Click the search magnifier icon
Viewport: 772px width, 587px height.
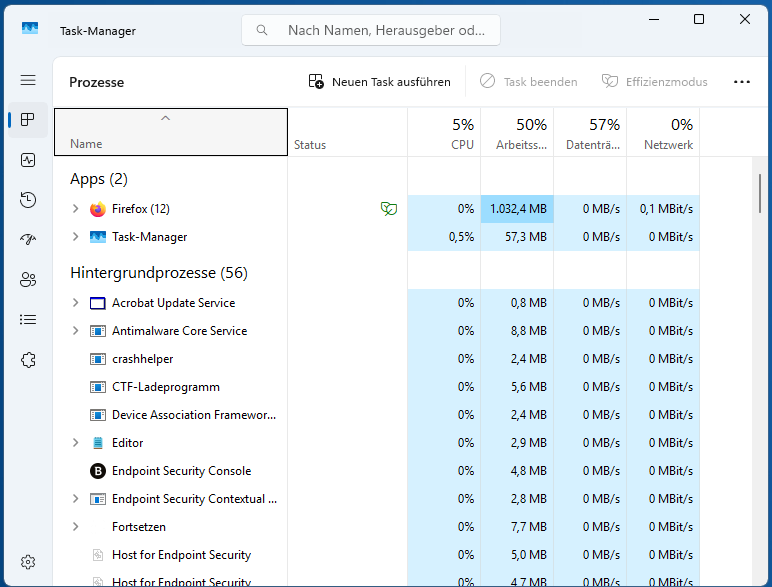coord(262,31)
